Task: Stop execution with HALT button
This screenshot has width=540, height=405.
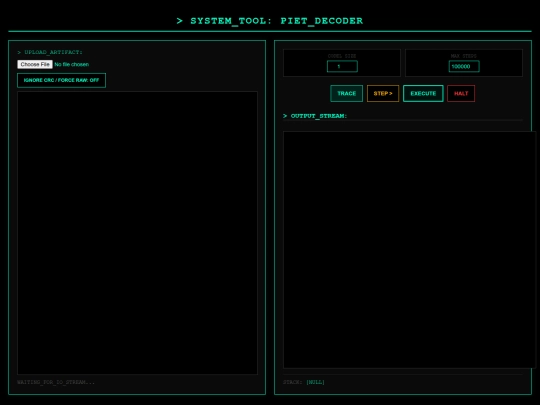Action: click(461, 93)
